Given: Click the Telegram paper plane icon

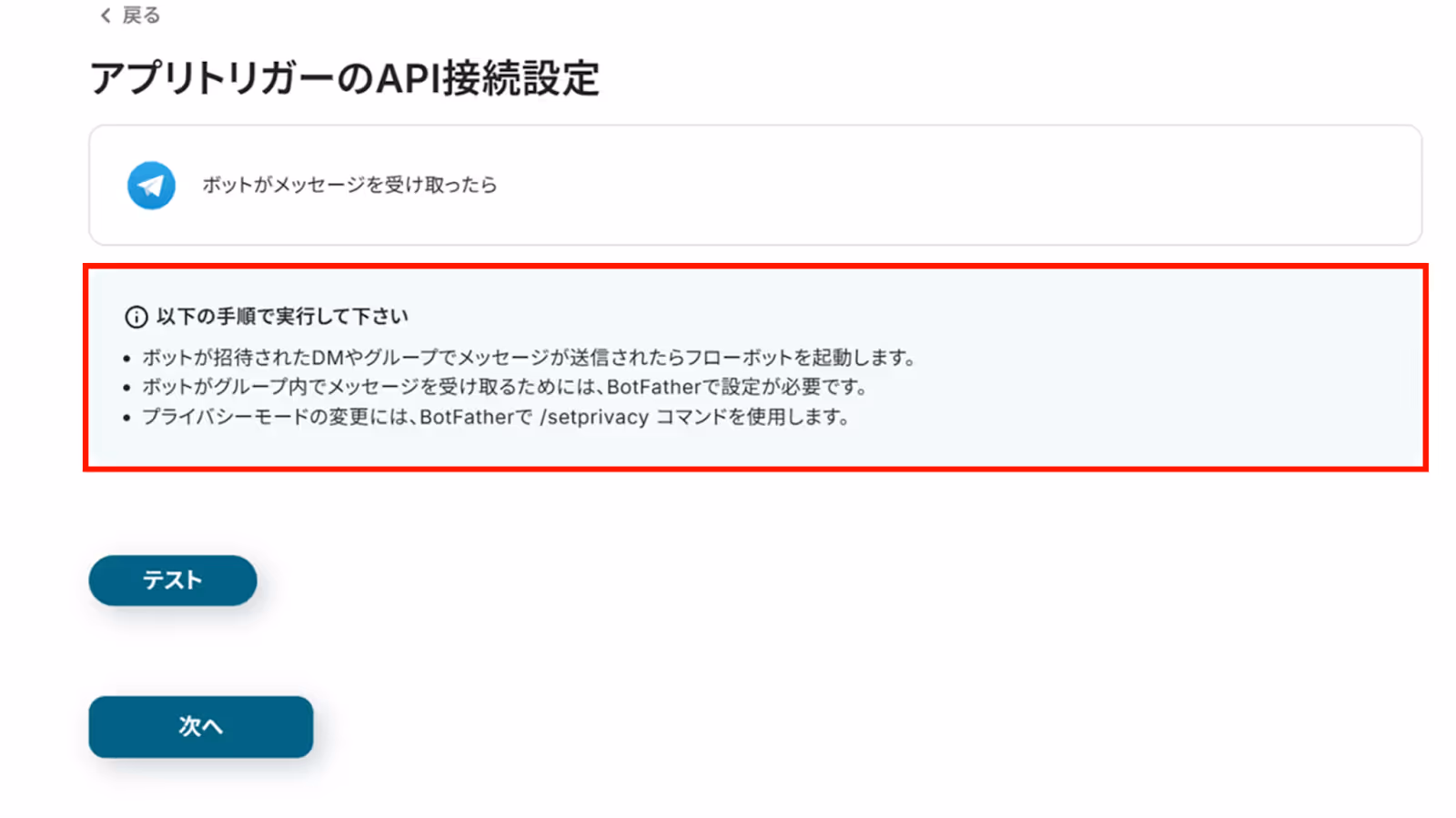Looking at the screenshot, I should point(151,186).
